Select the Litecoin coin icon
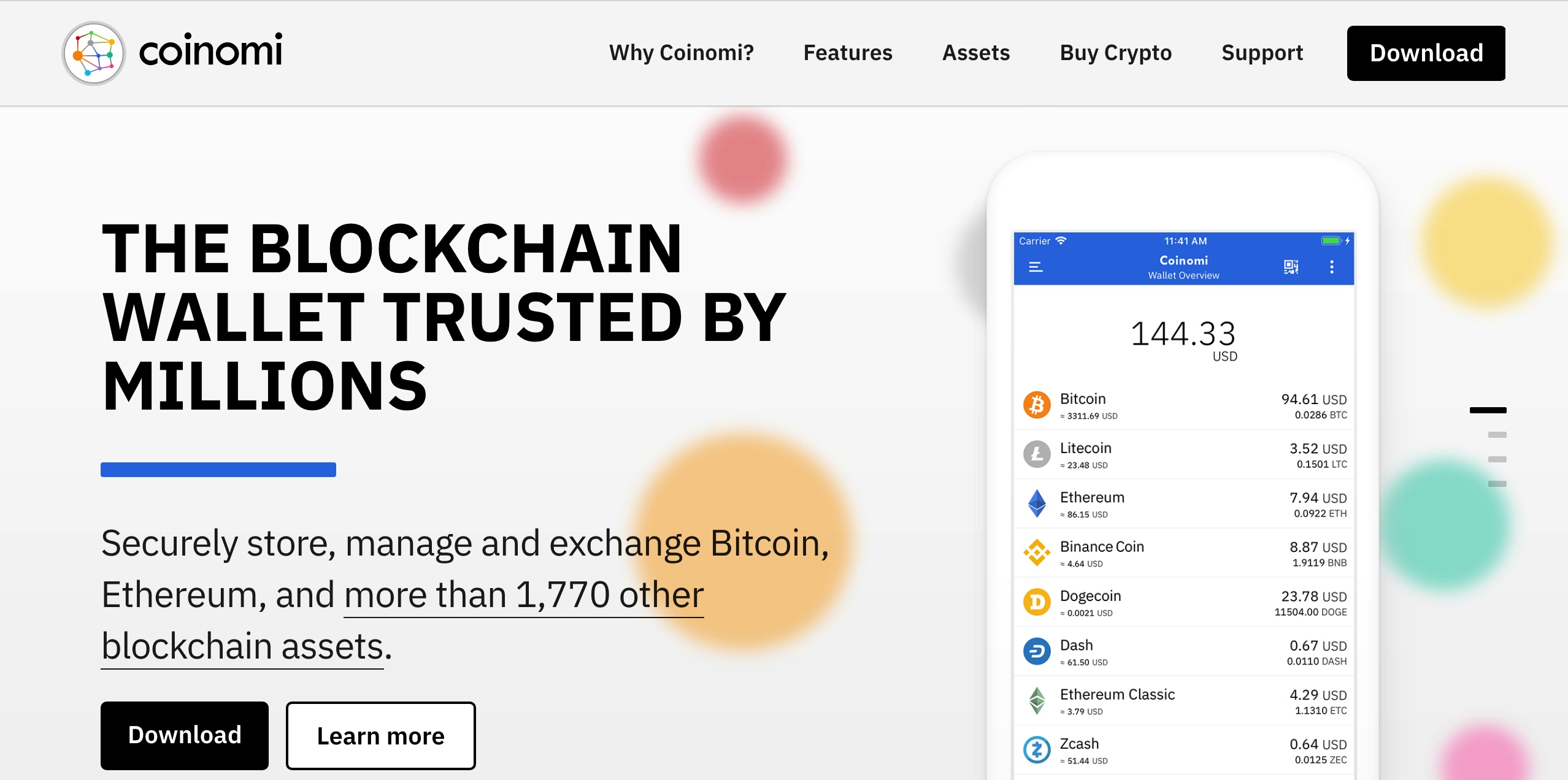The image size is (1568, 780). click(1038, 454)
